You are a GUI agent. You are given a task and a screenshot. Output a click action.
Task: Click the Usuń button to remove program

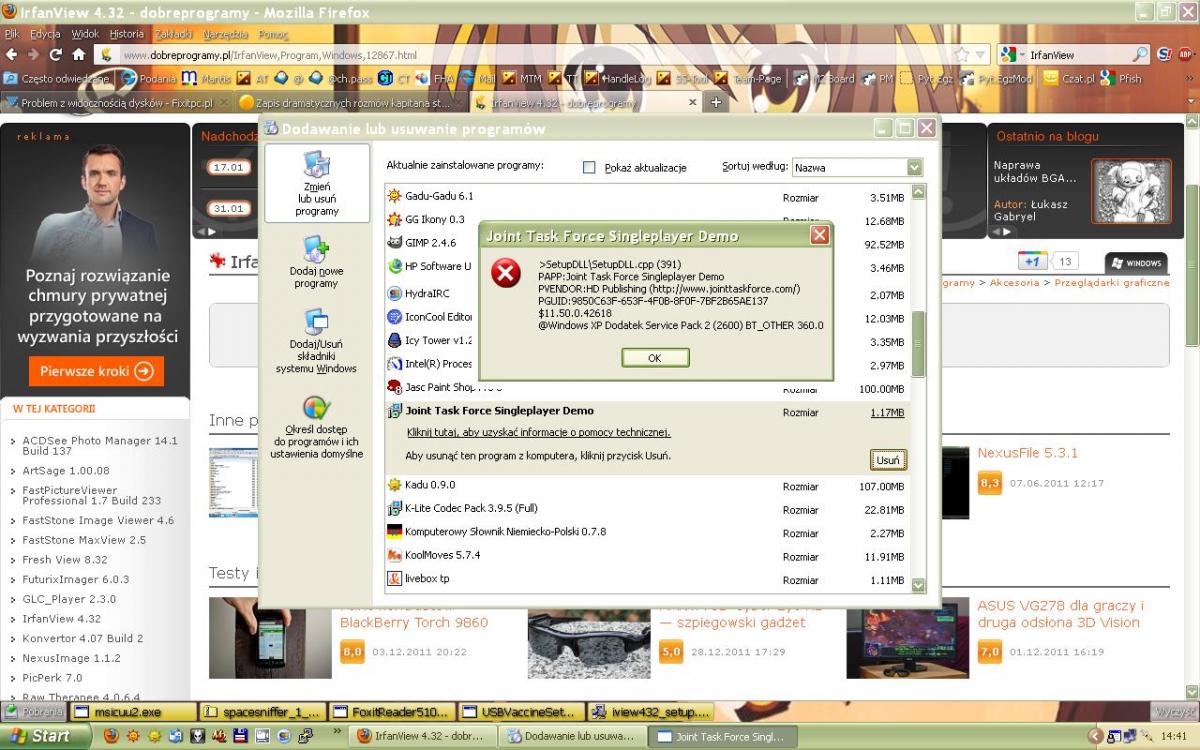click(x=888, y=460)
